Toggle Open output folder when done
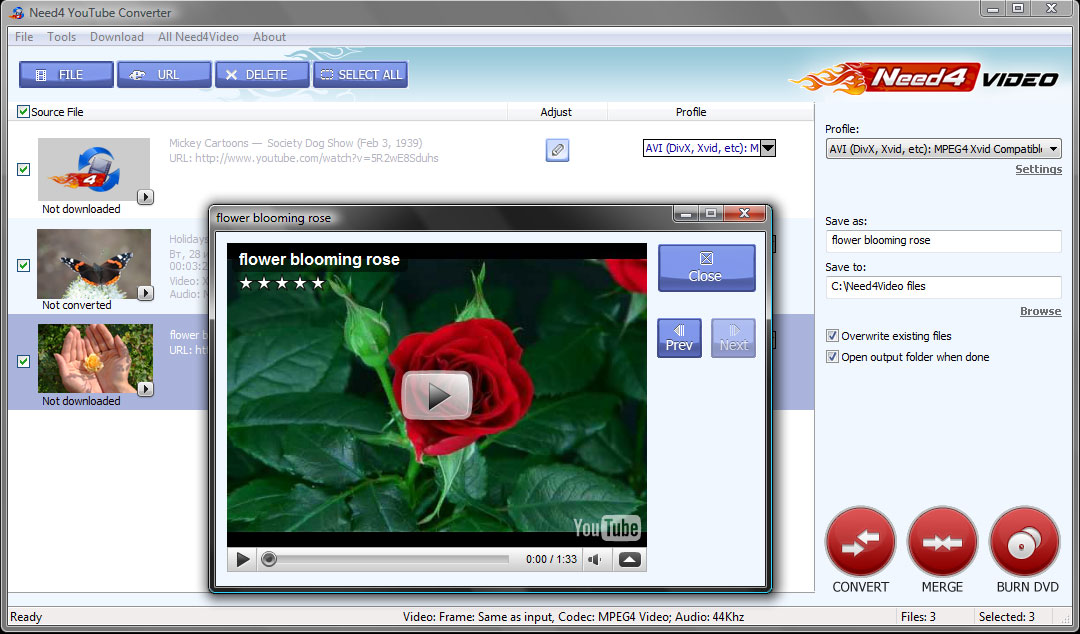This screenshot has height=634, width=1080. tap(832, 357)
